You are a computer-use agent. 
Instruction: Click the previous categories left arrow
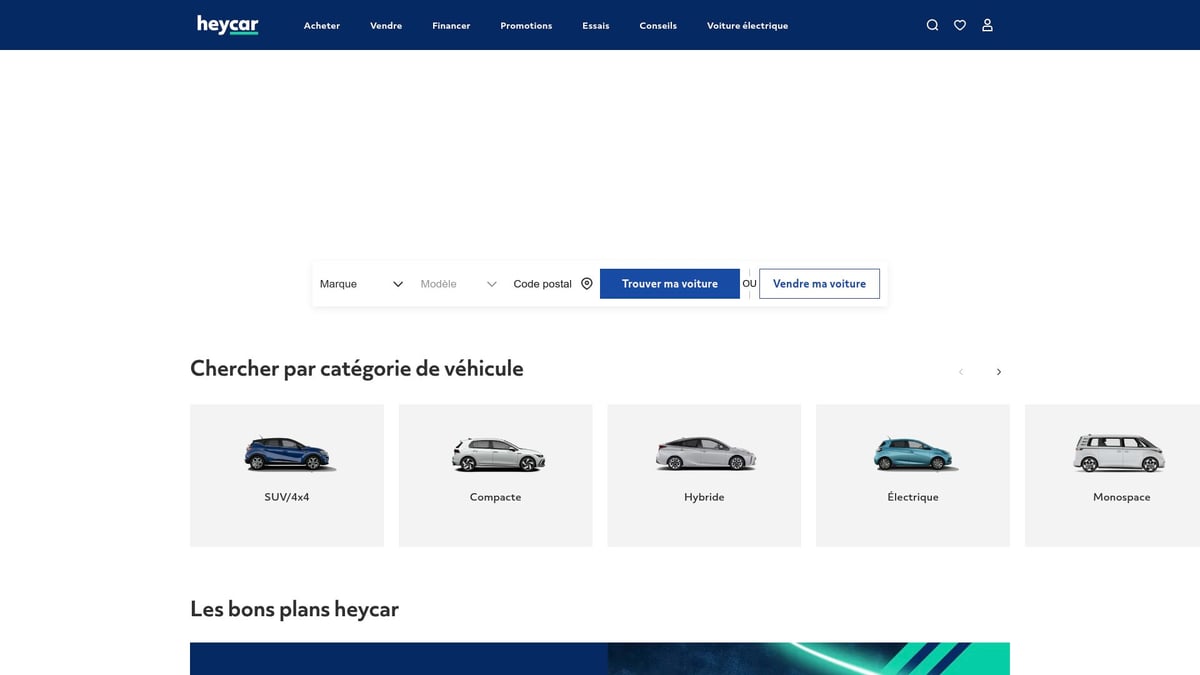coord(961,372)
